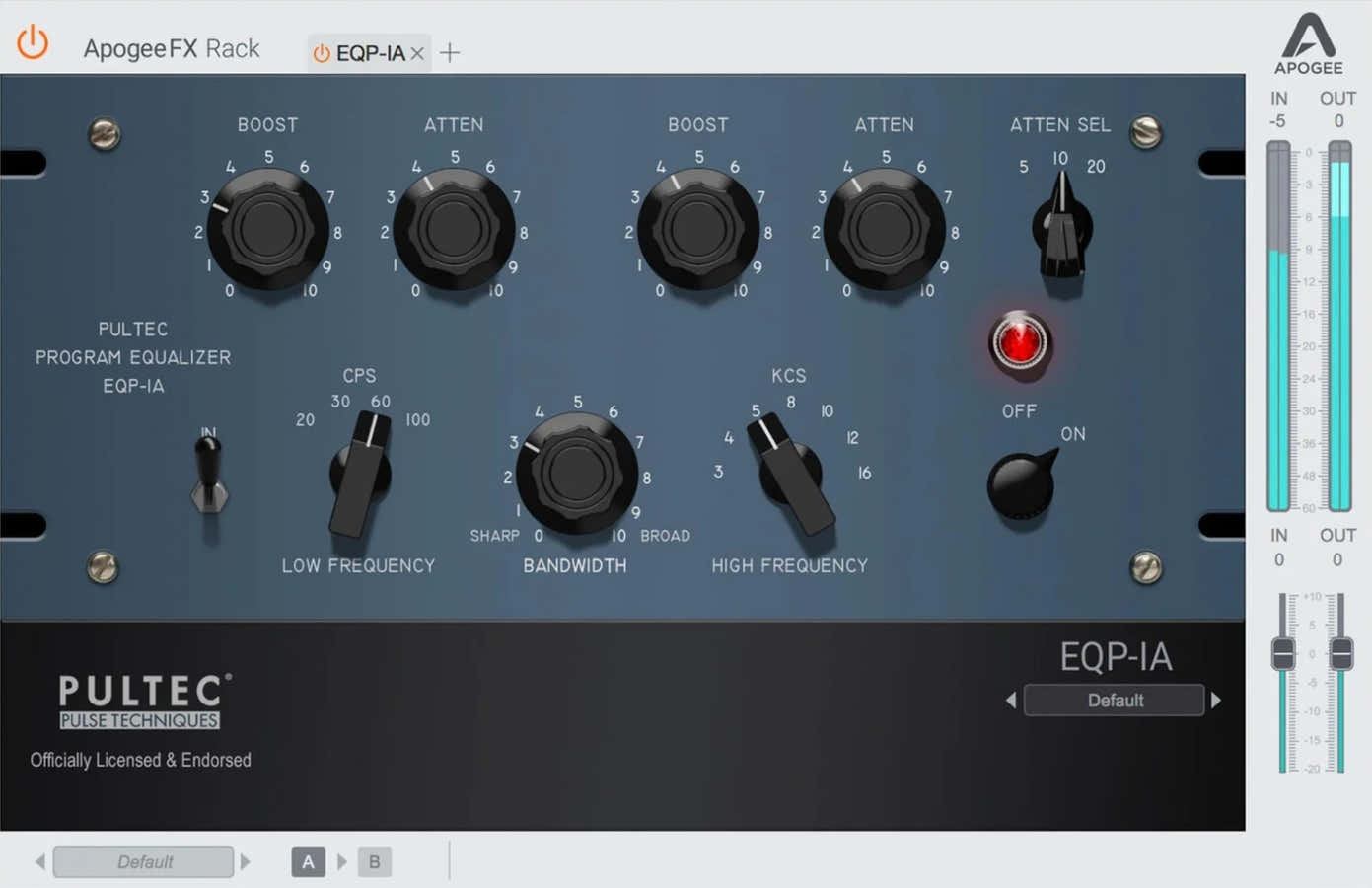Click the low frequency BOOST knob

(267, 229)
